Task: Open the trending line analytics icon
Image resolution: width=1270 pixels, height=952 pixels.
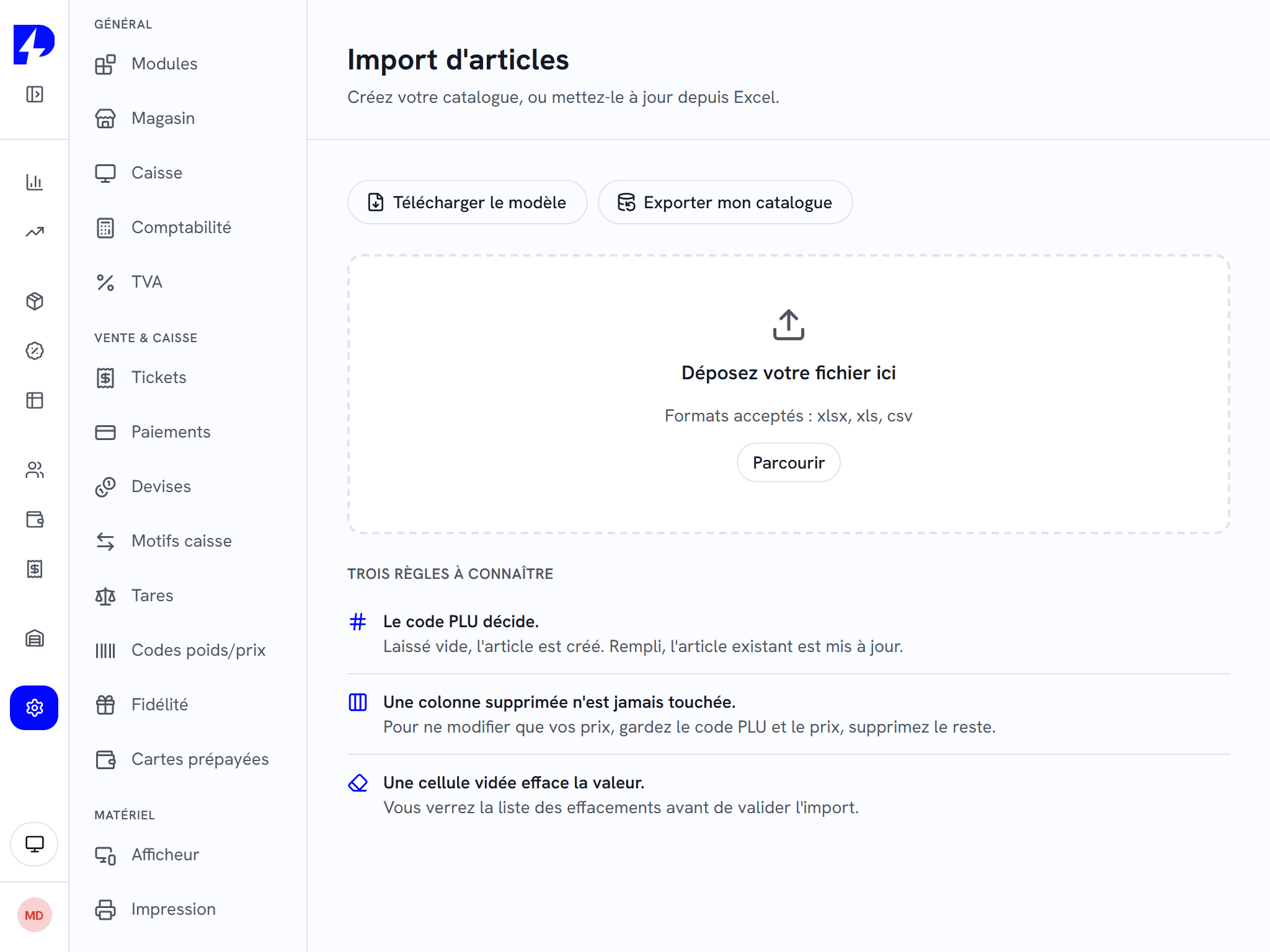Action: tap(35, 232)
